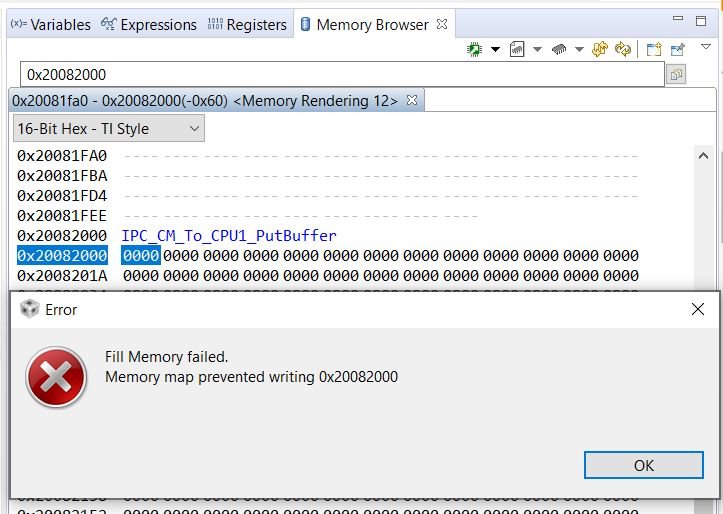Open a new Memory Browser view icon
Screen dimensions: 723x514
654,49
